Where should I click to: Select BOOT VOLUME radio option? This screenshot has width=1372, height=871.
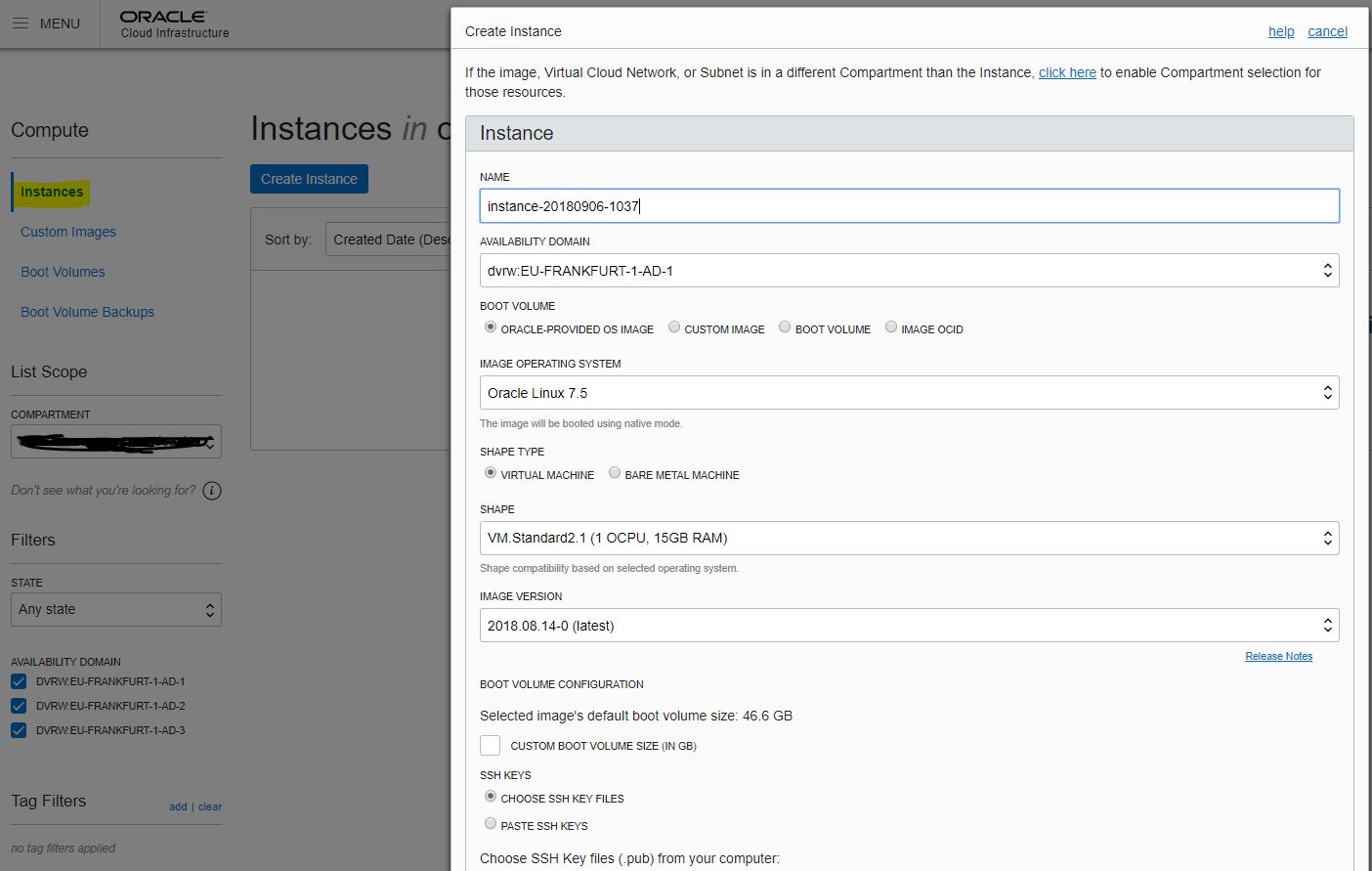pos(785,327)
